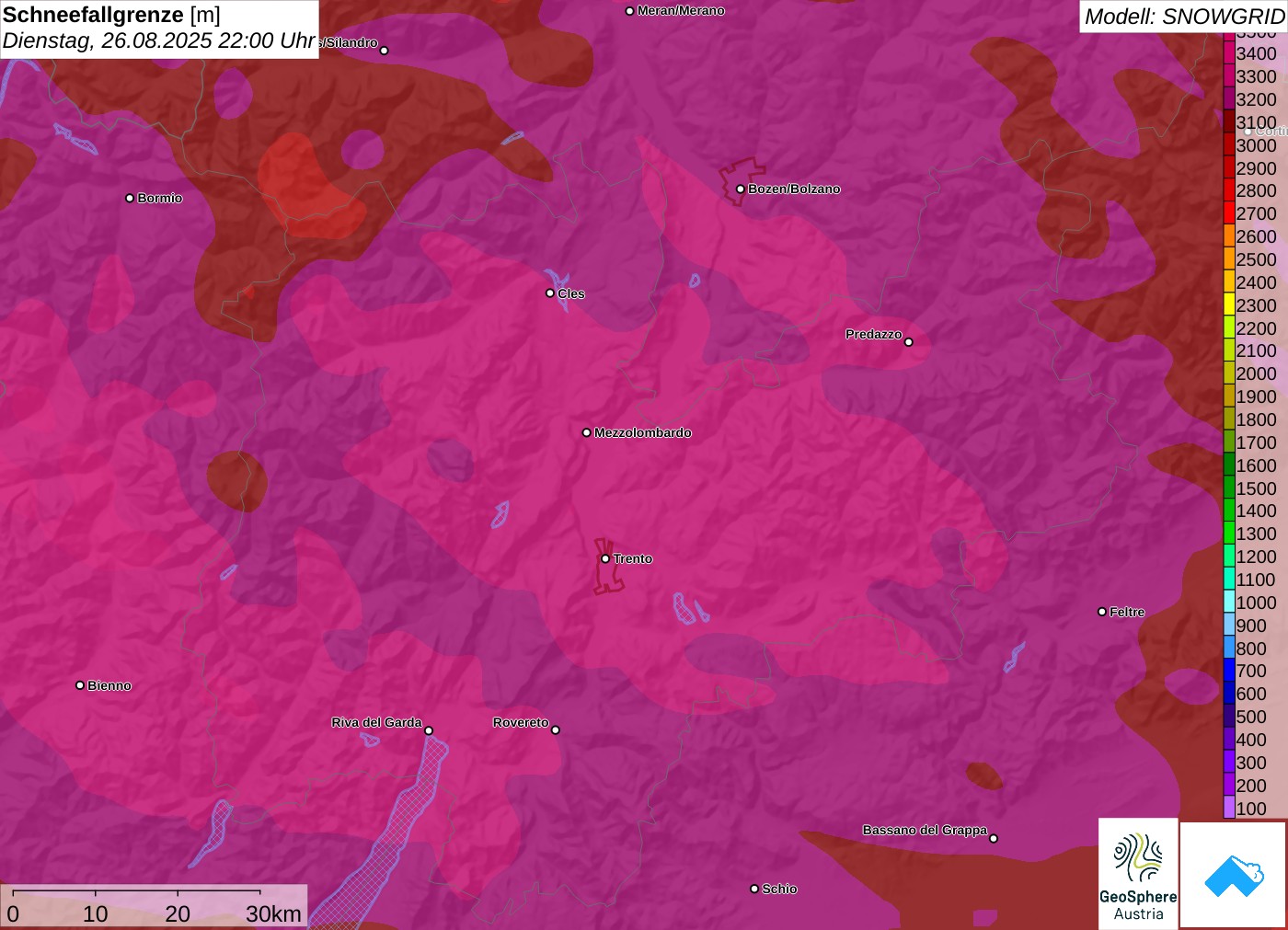Click the Bozen/Bolzano label text
Screen dimensions: 1288x930
(794, 189)
